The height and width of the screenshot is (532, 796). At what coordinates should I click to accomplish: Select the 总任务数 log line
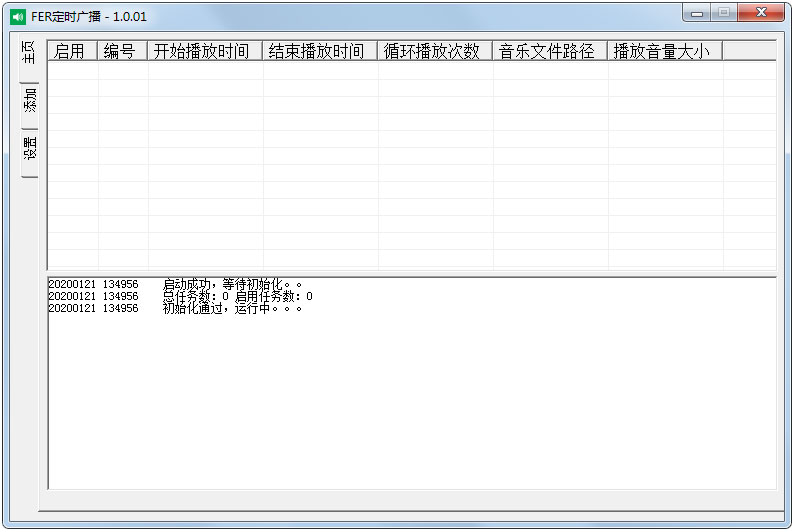click(180, 296)
